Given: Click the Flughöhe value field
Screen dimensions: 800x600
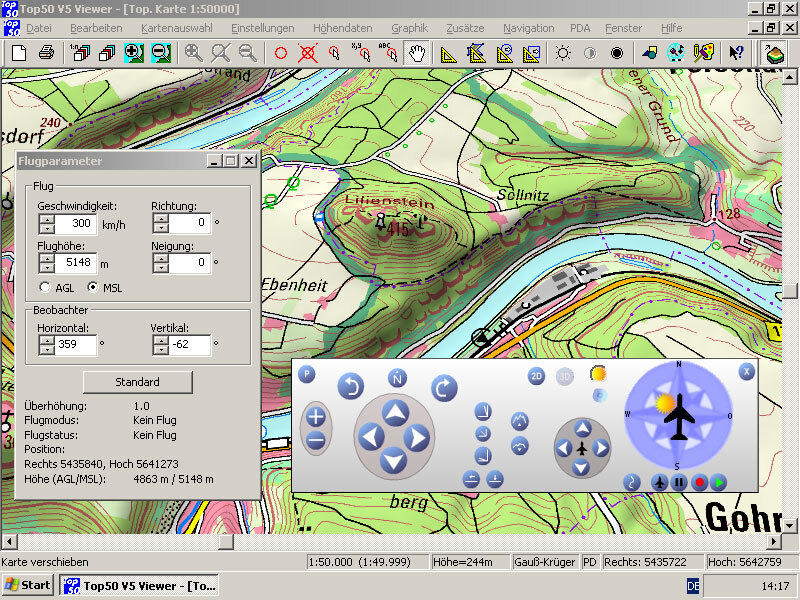Looking at the screenshot, I should [x=75, y=263].
